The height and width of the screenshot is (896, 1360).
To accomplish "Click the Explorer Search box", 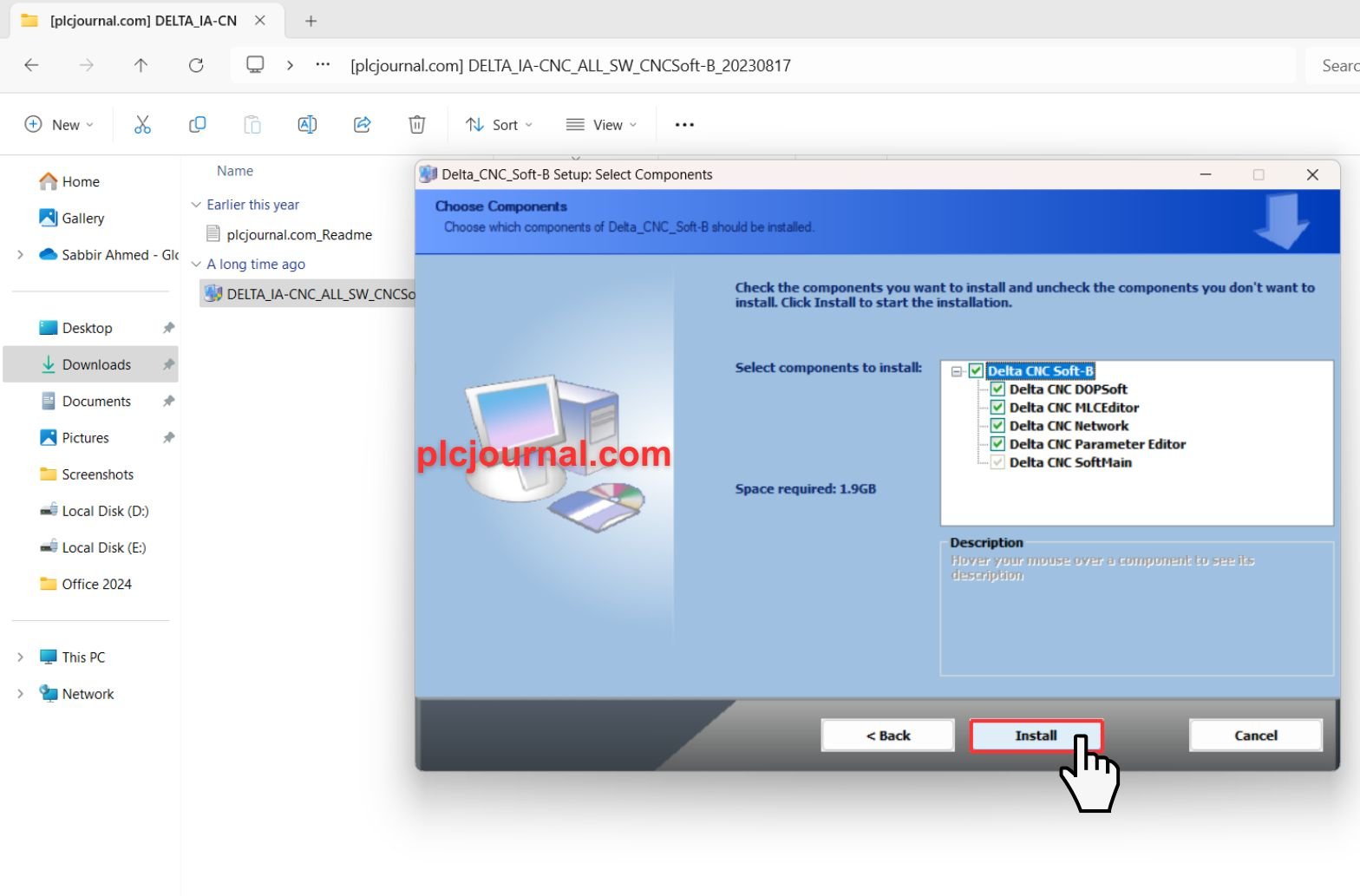I will coord(1334,65).
